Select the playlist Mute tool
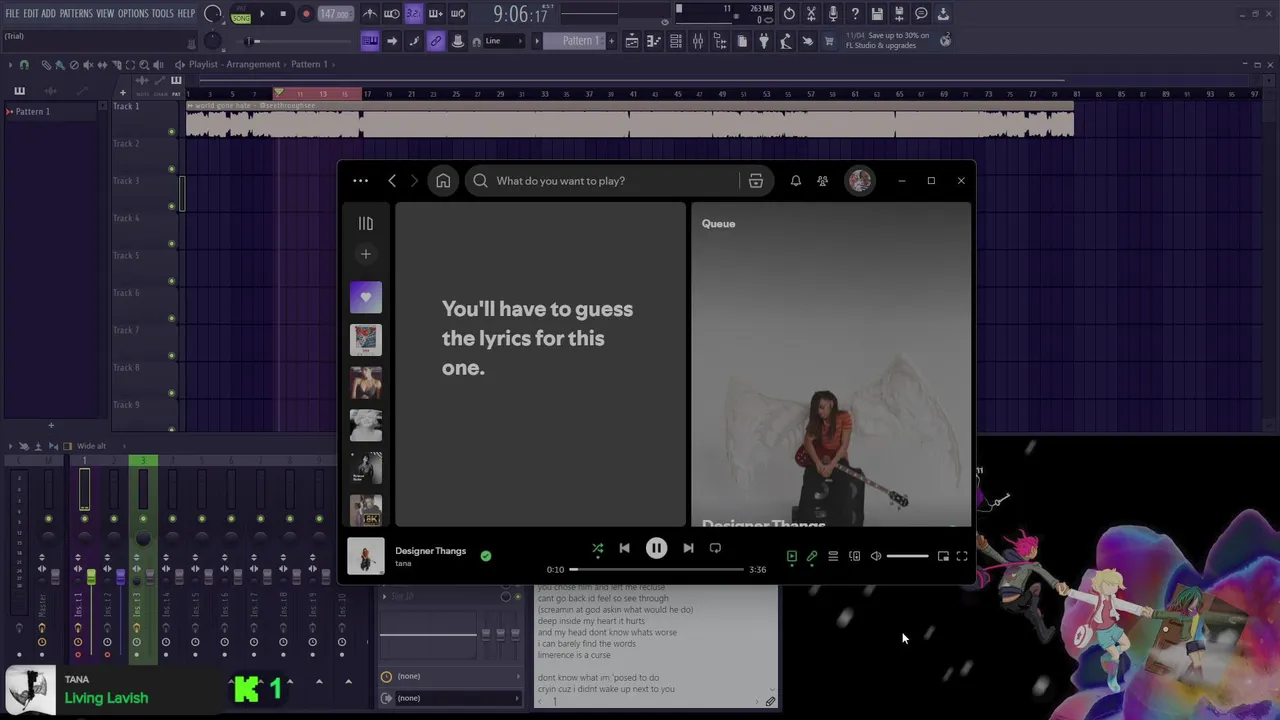 pos(88,65)
